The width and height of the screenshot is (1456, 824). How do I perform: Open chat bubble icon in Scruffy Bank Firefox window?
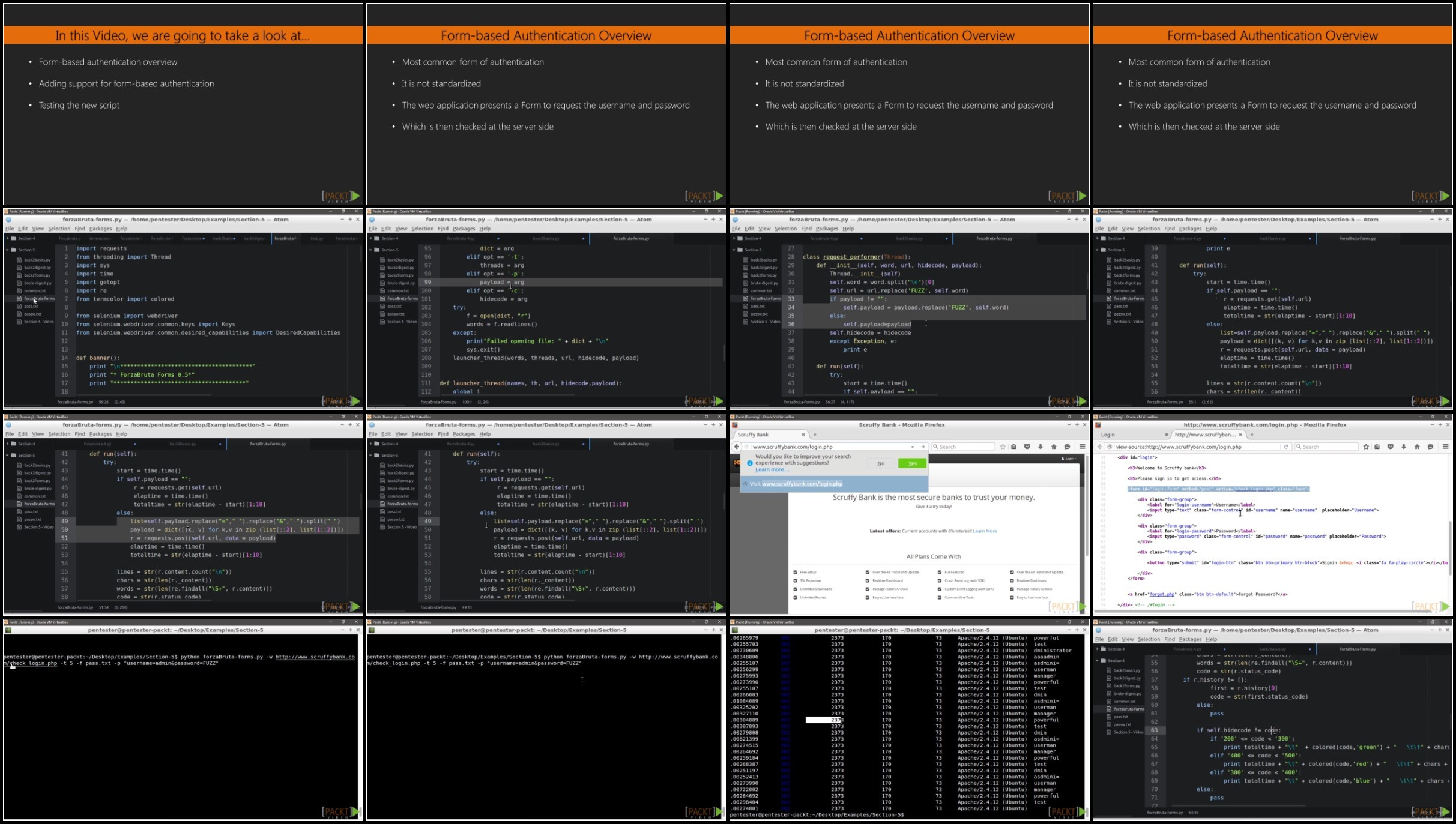point(1067,447)
